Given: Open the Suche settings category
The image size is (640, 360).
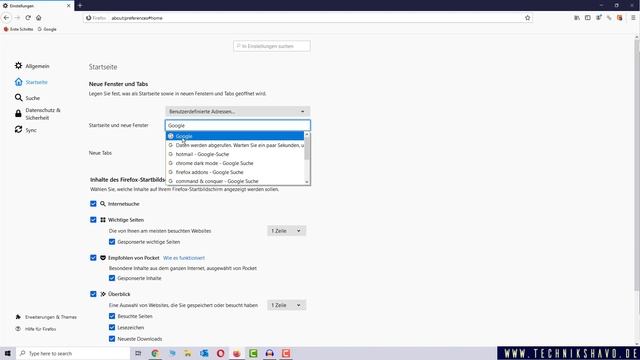Looking at the screenshot, I should pos(27,98).
